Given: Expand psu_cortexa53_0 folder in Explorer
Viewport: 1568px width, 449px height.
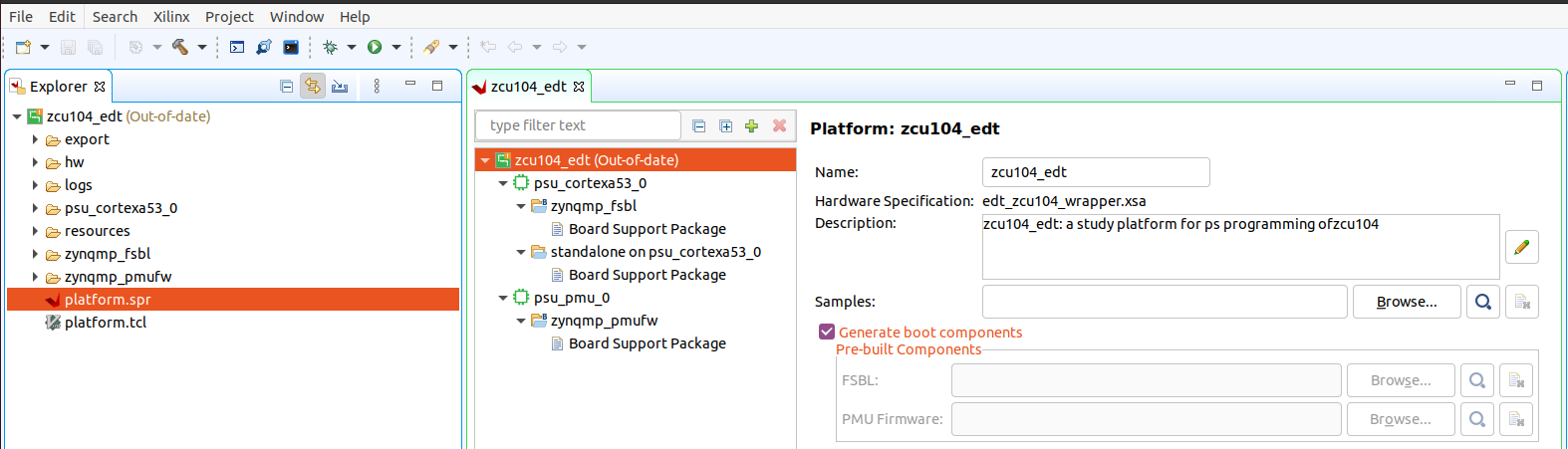Looking at the screenshot, I should pyautogui.click(x=35, y=208).
